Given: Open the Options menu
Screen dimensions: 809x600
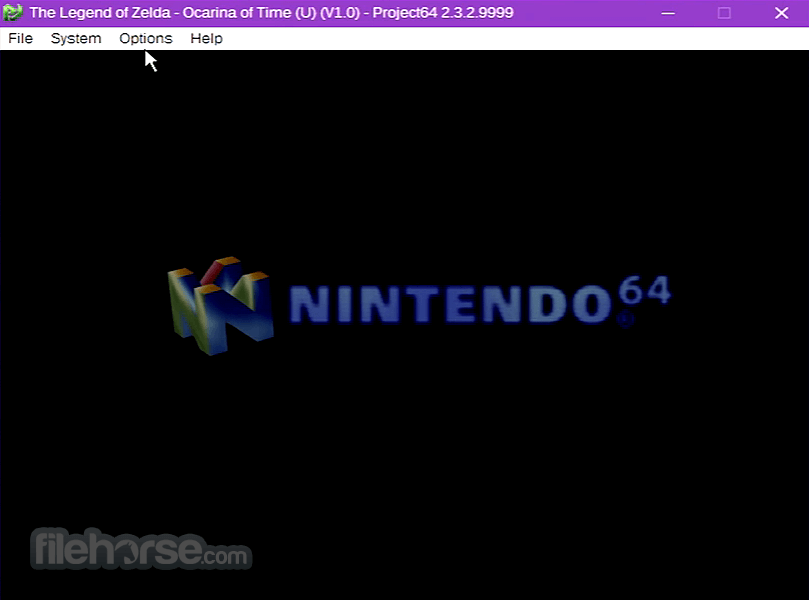Looking at the screenshot, I should click(145, 39).
